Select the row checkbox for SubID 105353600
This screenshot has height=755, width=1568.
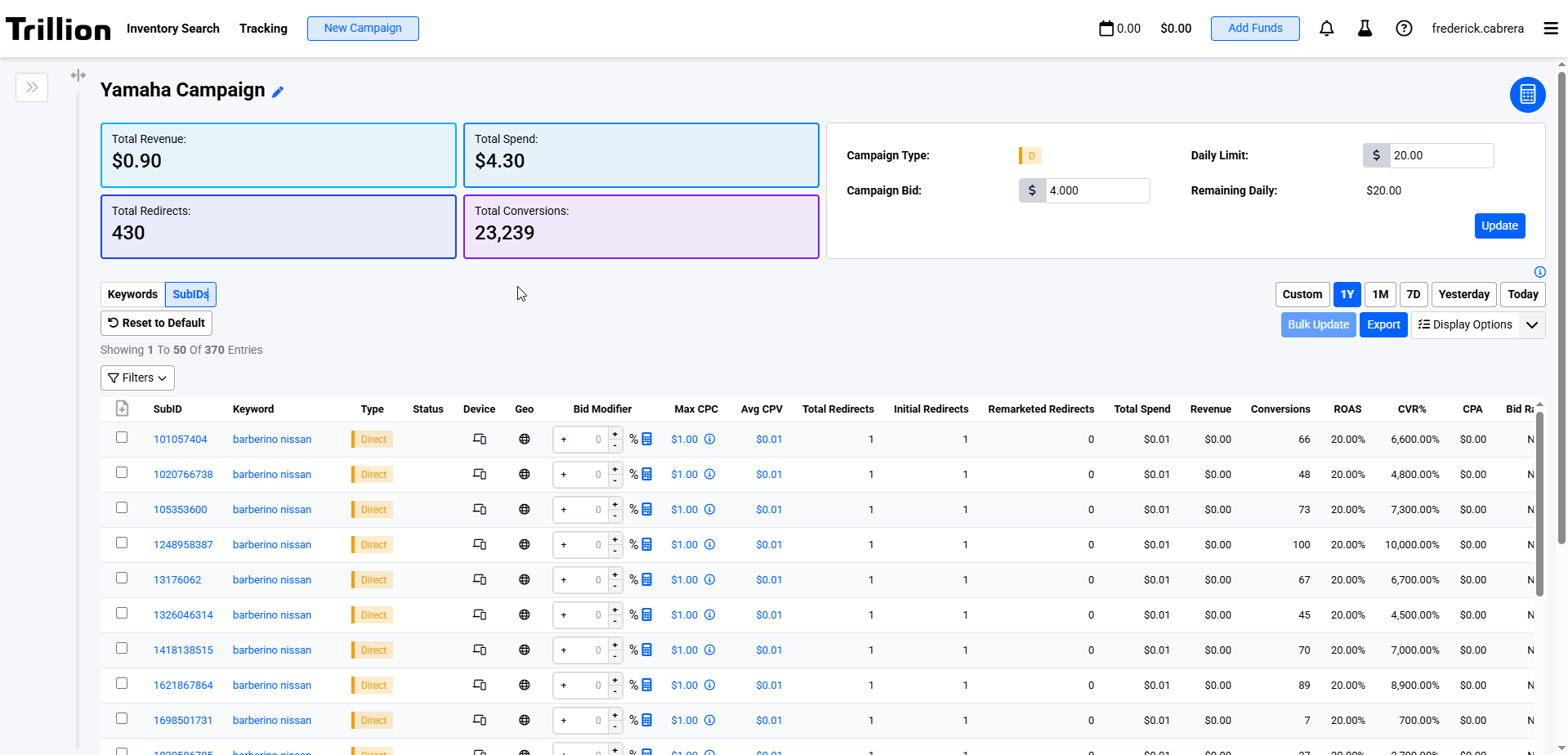pyautogui.click(x=122, y=508)
